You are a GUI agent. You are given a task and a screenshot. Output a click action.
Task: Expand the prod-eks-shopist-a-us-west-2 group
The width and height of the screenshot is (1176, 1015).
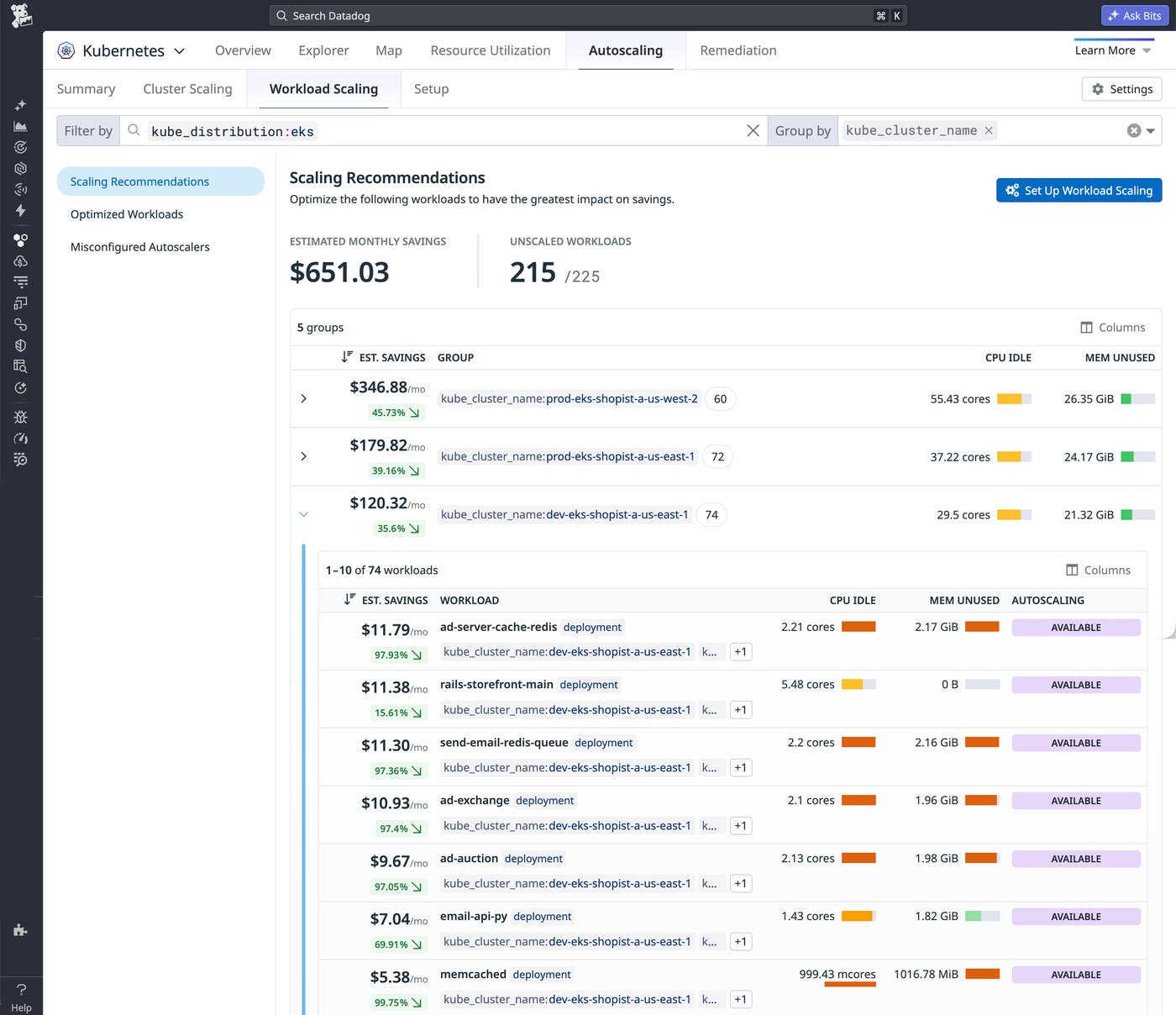coord(303,398)
